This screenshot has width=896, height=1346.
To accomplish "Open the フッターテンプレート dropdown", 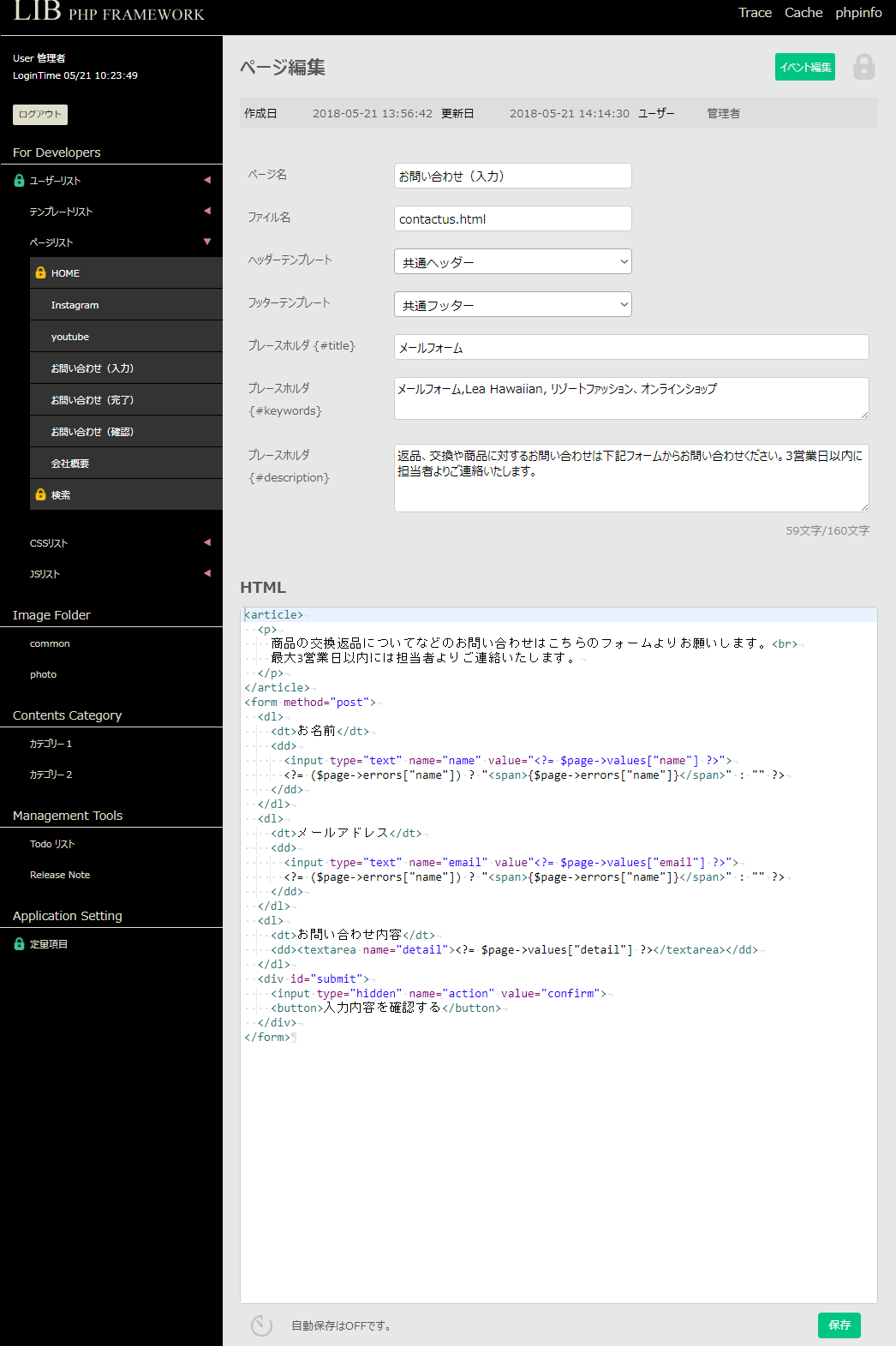I will click(x=512, y=305).
